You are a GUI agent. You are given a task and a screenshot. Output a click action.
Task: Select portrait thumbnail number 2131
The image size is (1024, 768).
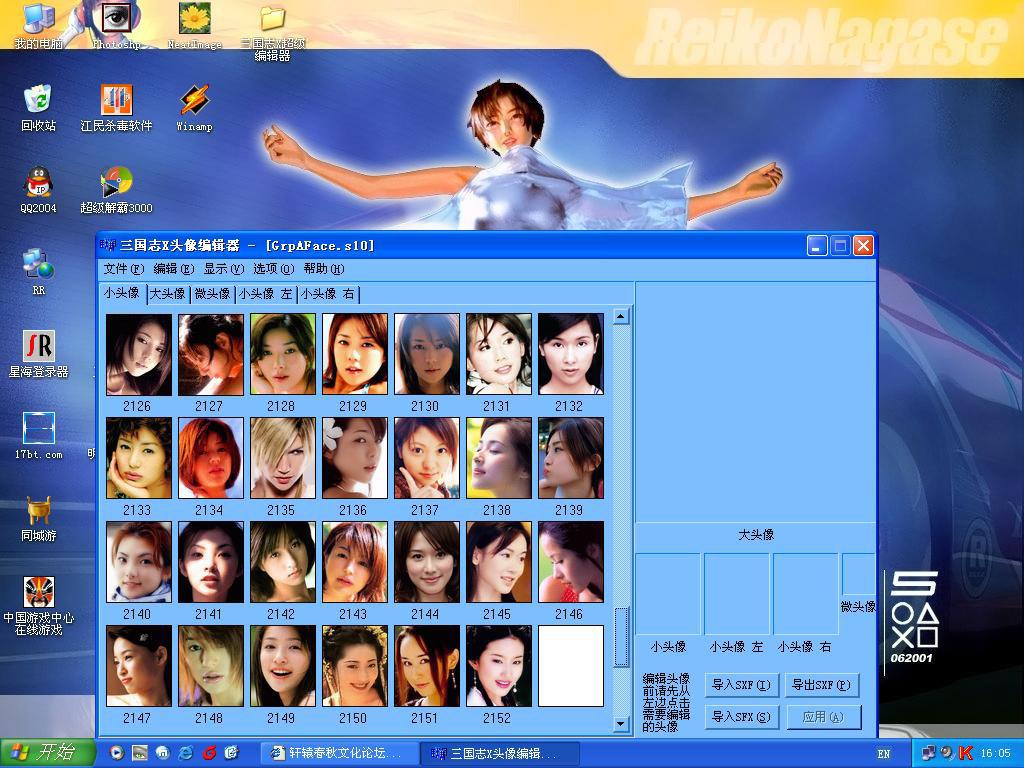click(x=498, y=354)
